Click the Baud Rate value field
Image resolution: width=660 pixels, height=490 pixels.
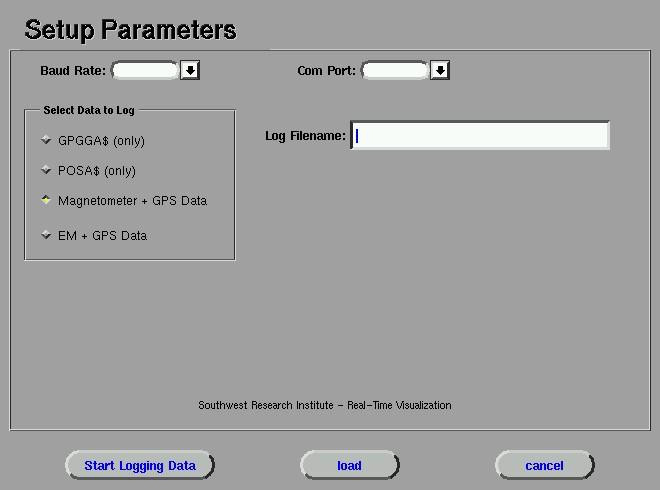(x=145, y=70)
